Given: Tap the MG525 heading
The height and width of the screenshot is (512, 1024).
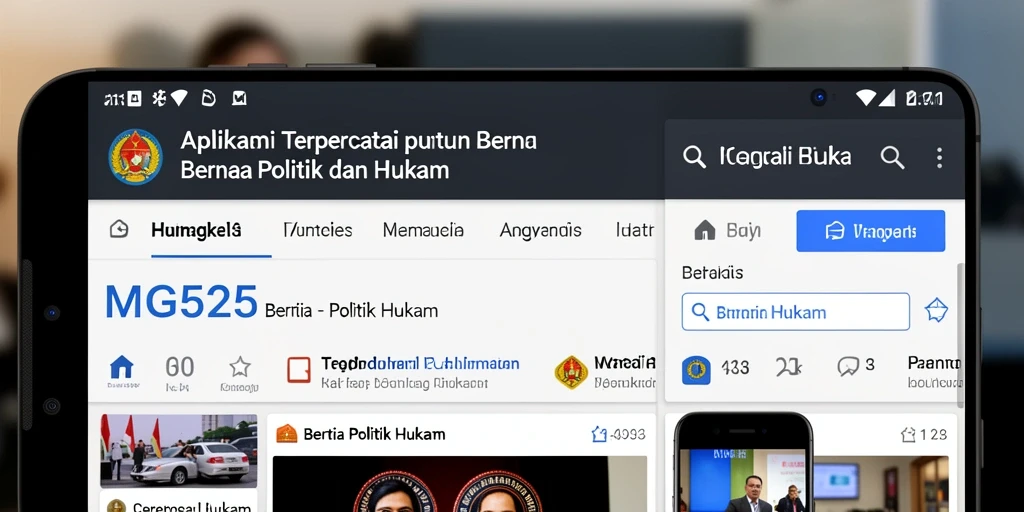Looking at the screenshot, I should click(x=182, y=302).
